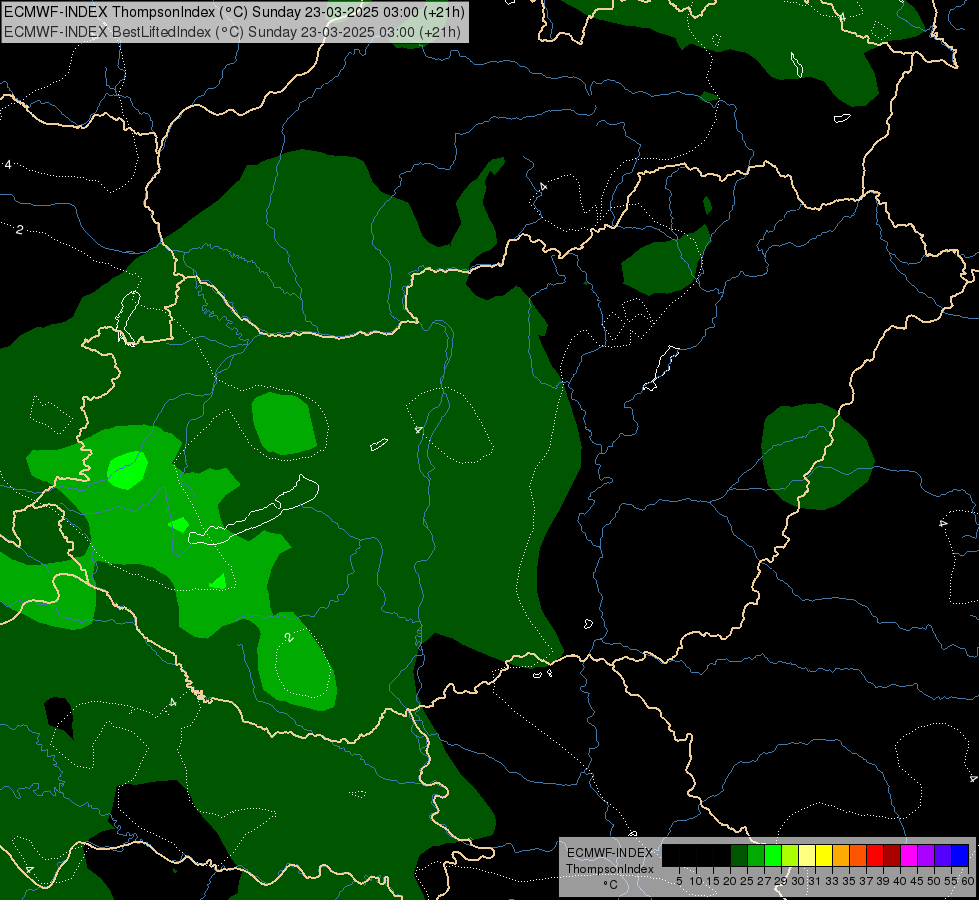
Task: Click the °C unit label in the legend
Action: 611,885
